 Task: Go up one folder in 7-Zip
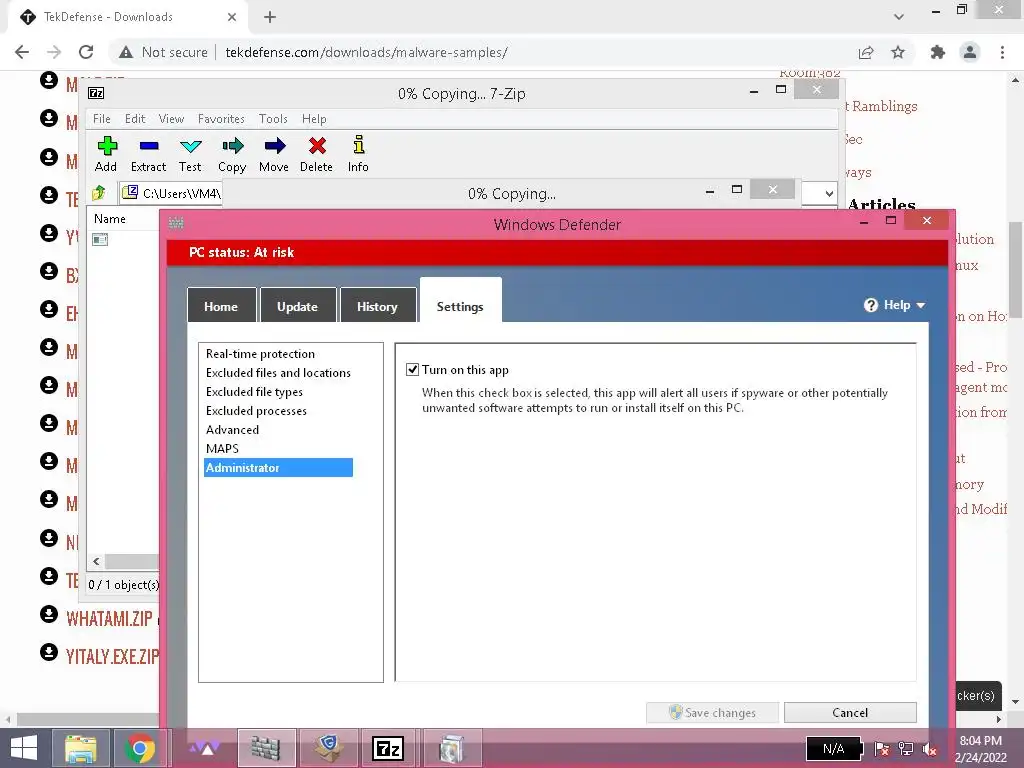99,193
